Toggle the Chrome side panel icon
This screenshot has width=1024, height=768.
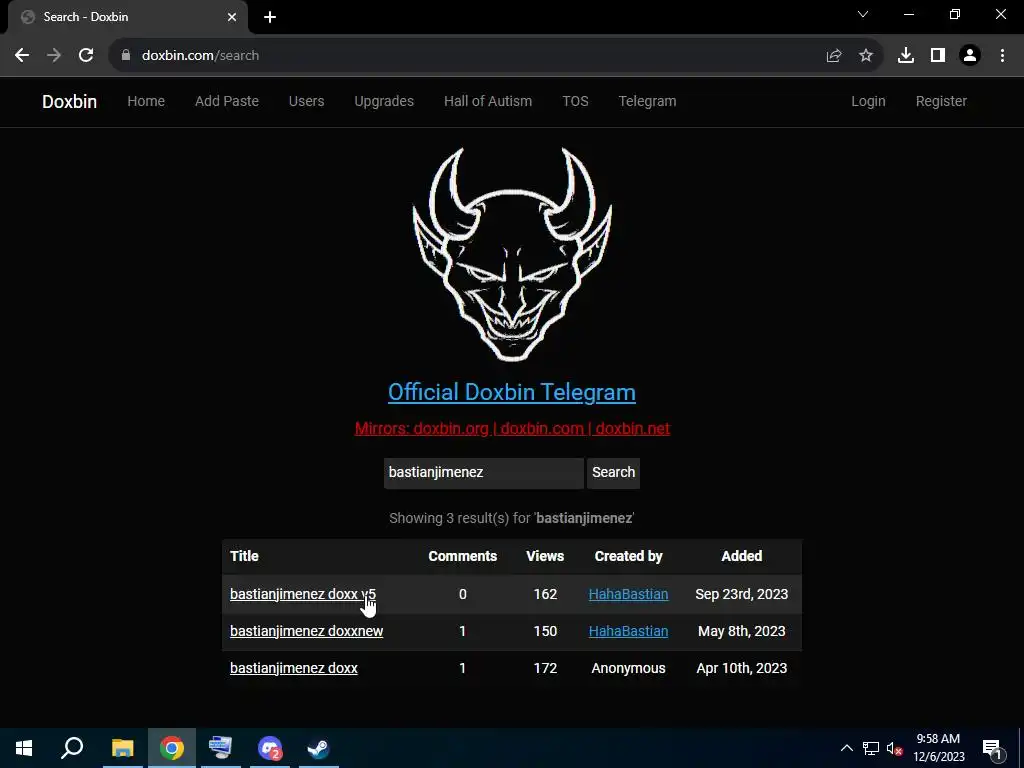tap(938, 56)
